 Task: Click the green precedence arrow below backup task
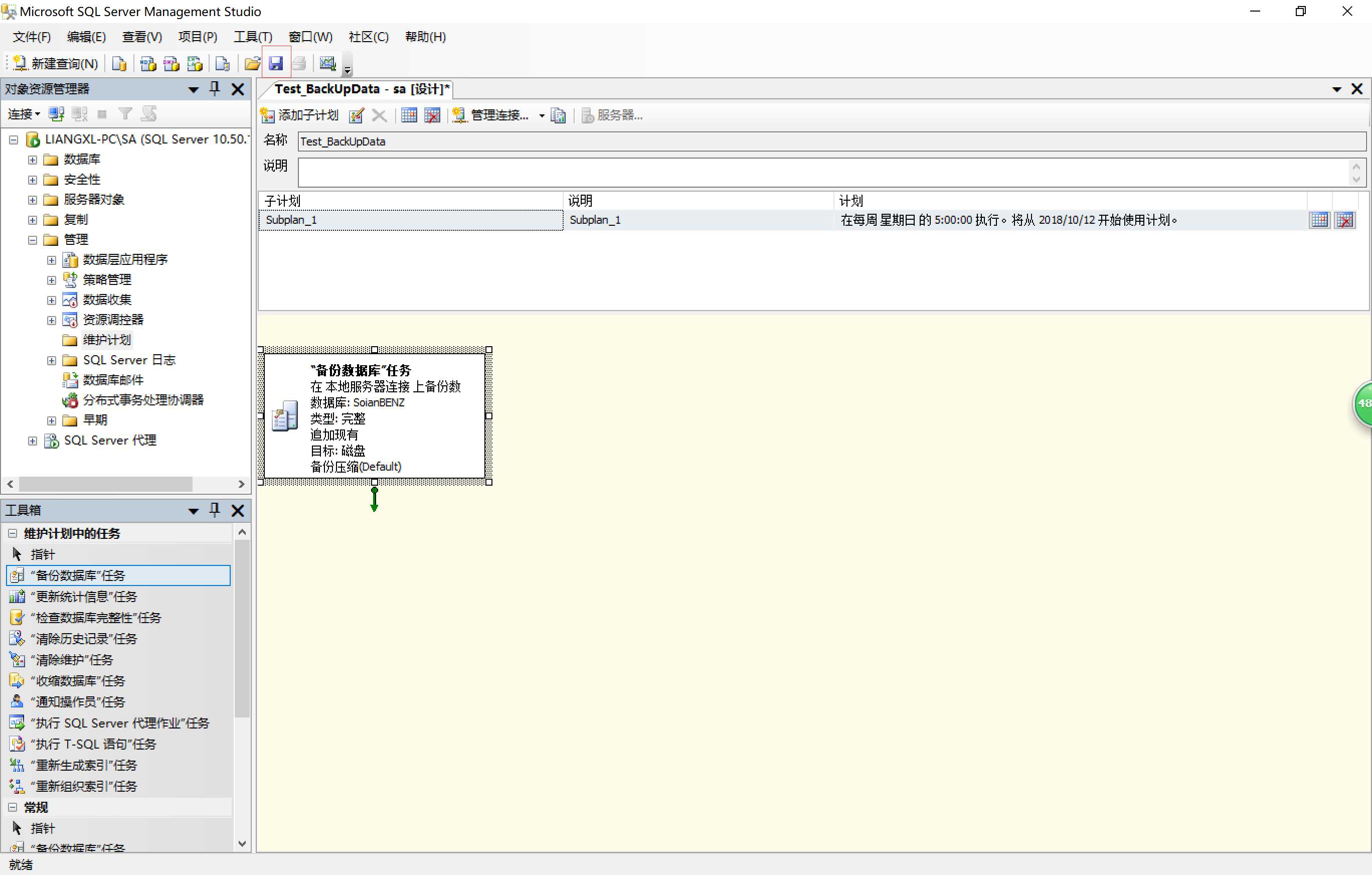tap(374, 499)
